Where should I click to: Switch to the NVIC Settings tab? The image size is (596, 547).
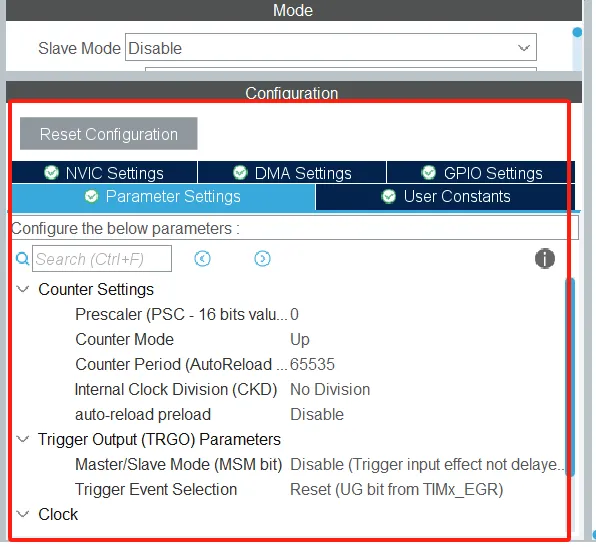coord(105,173)
